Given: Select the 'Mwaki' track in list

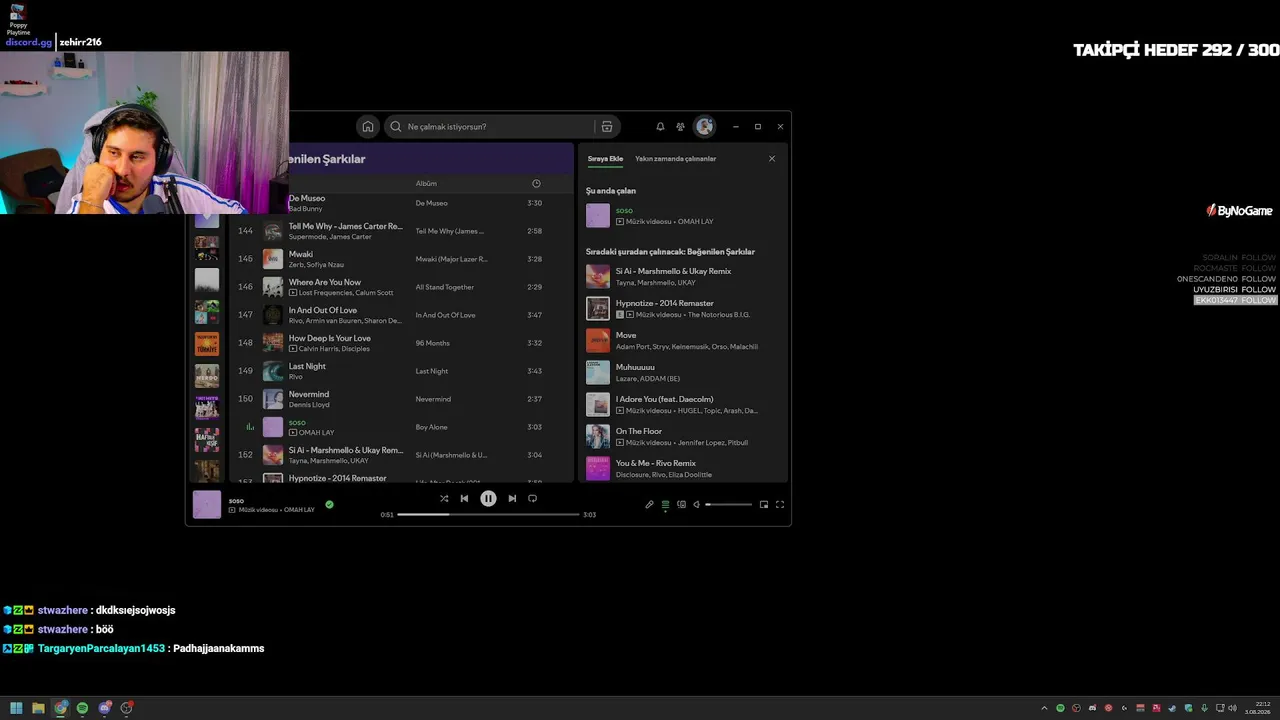Looking at the screenshot, I should pyautogui.click(x=301, y=254).
